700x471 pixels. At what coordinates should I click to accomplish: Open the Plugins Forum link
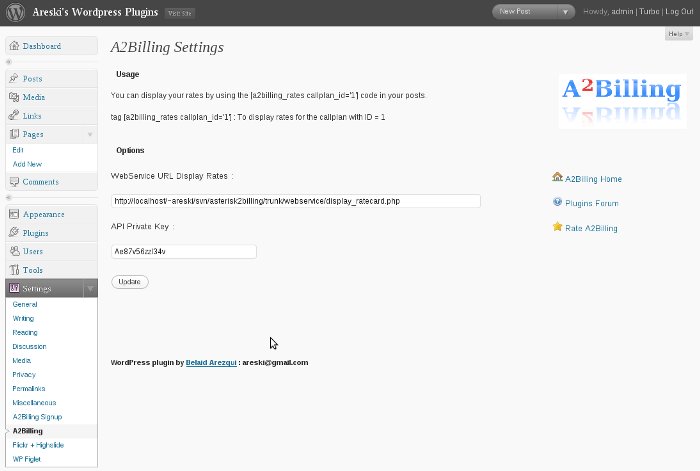pos(591,203)
